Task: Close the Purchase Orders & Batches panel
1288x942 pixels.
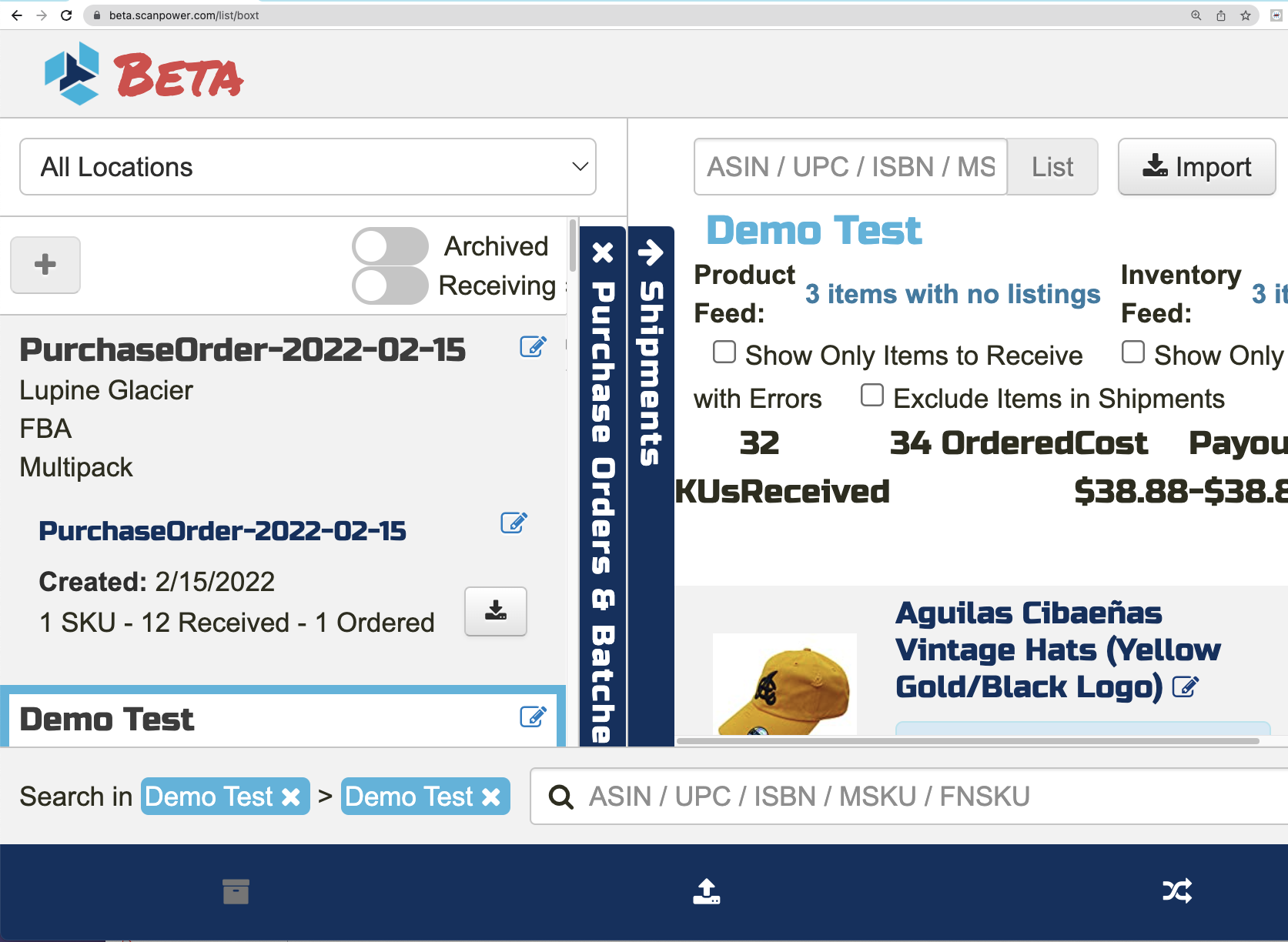Action: pyautogui.click(x=603, y=252)
